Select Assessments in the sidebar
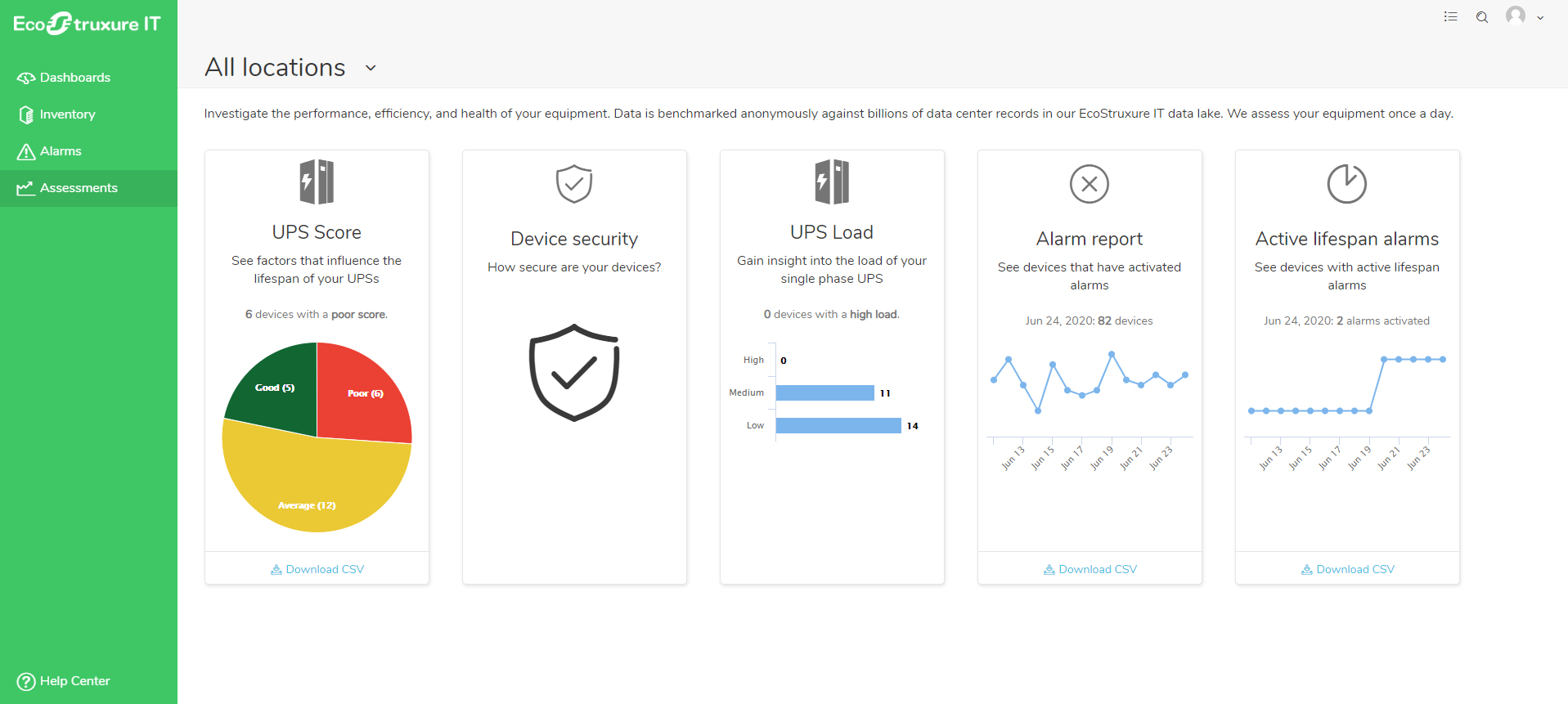Screen dimensions: 1568x704 pyautogui.click(x=79, y=188)
